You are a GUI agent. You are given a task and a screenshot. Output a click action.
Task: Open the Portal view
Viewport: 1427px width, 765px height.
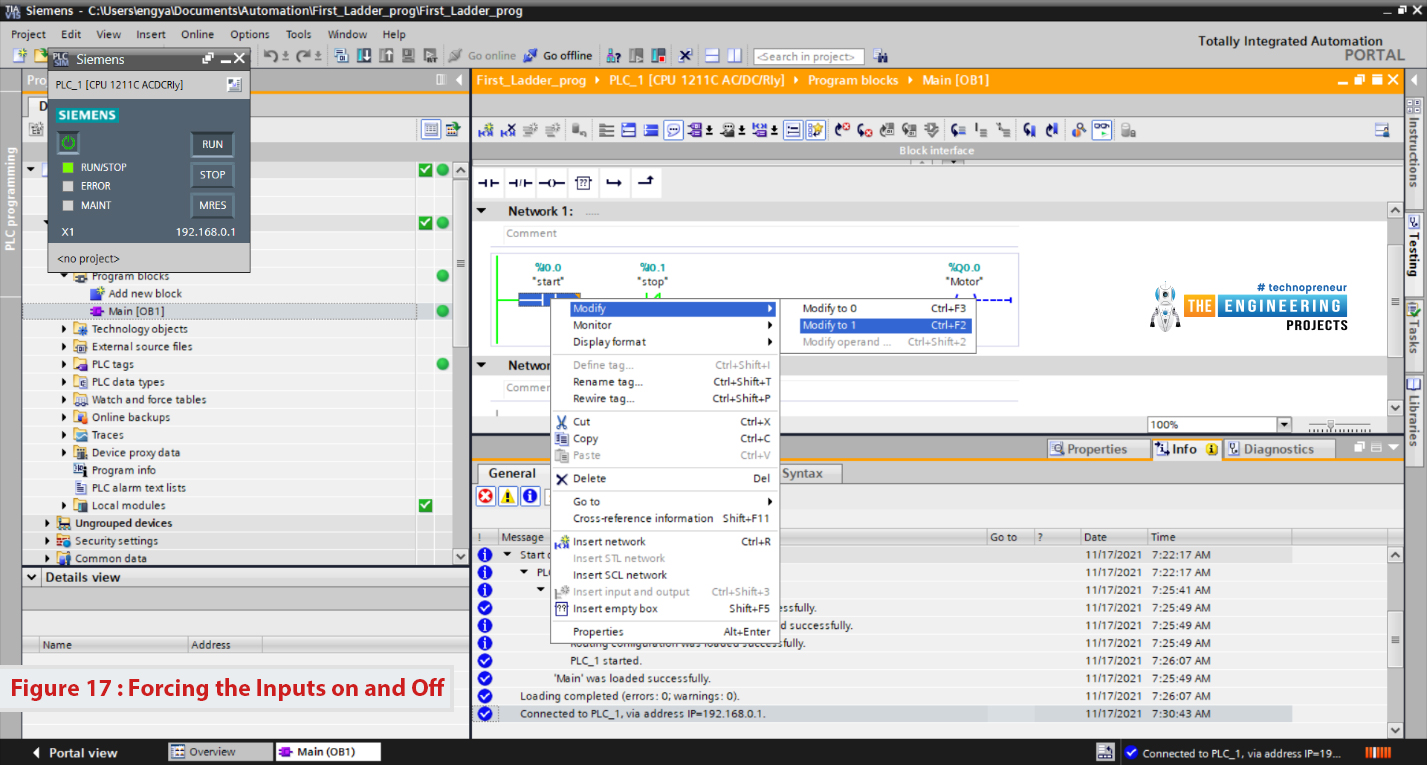click(x=75, y=753)
